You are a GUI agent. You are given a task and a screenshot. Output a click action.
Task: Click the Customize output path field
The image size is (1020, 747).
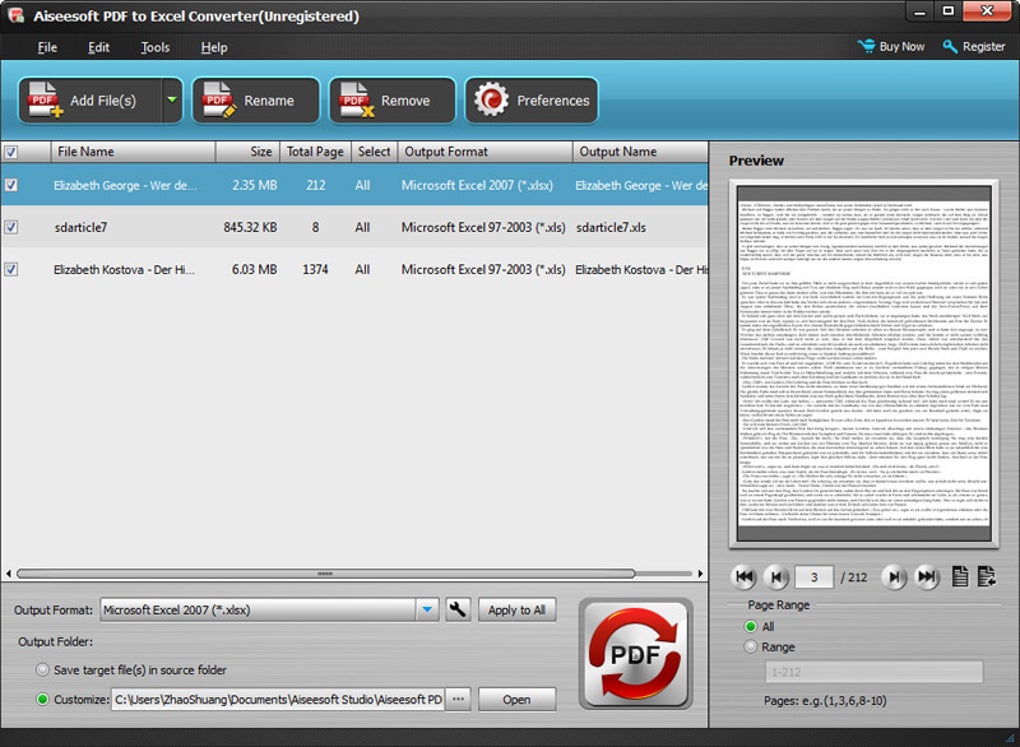(x=278, y=699)
